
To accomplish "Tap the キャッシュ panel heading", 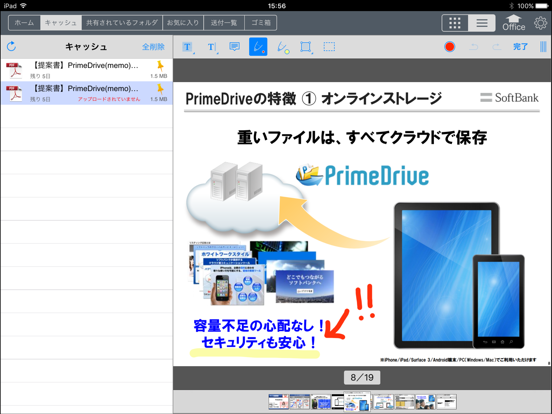I will pos(86,46).
